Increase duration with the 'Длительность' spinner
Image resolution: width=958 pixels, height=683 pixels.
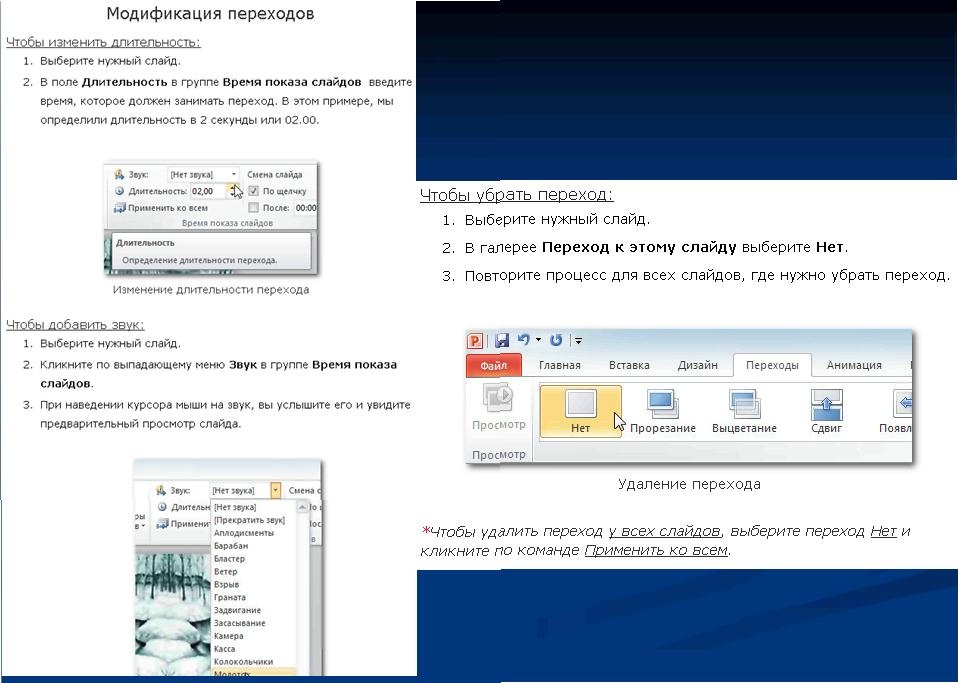[x=233, y=187]
